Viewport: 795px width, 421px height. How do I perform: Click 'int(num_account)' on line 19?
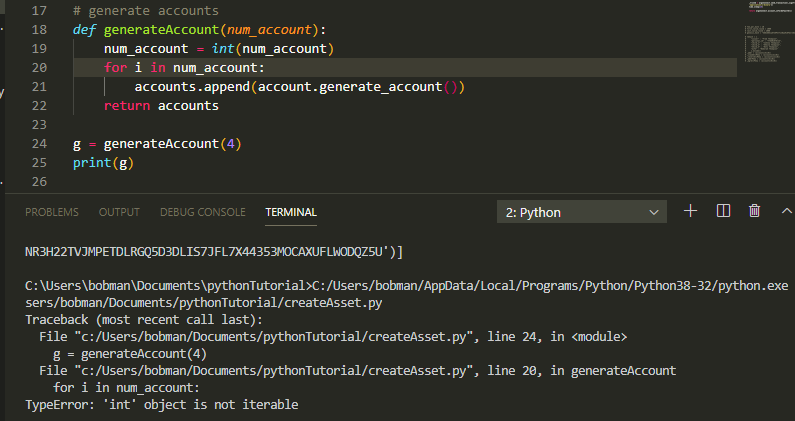(x=273, y=49)
